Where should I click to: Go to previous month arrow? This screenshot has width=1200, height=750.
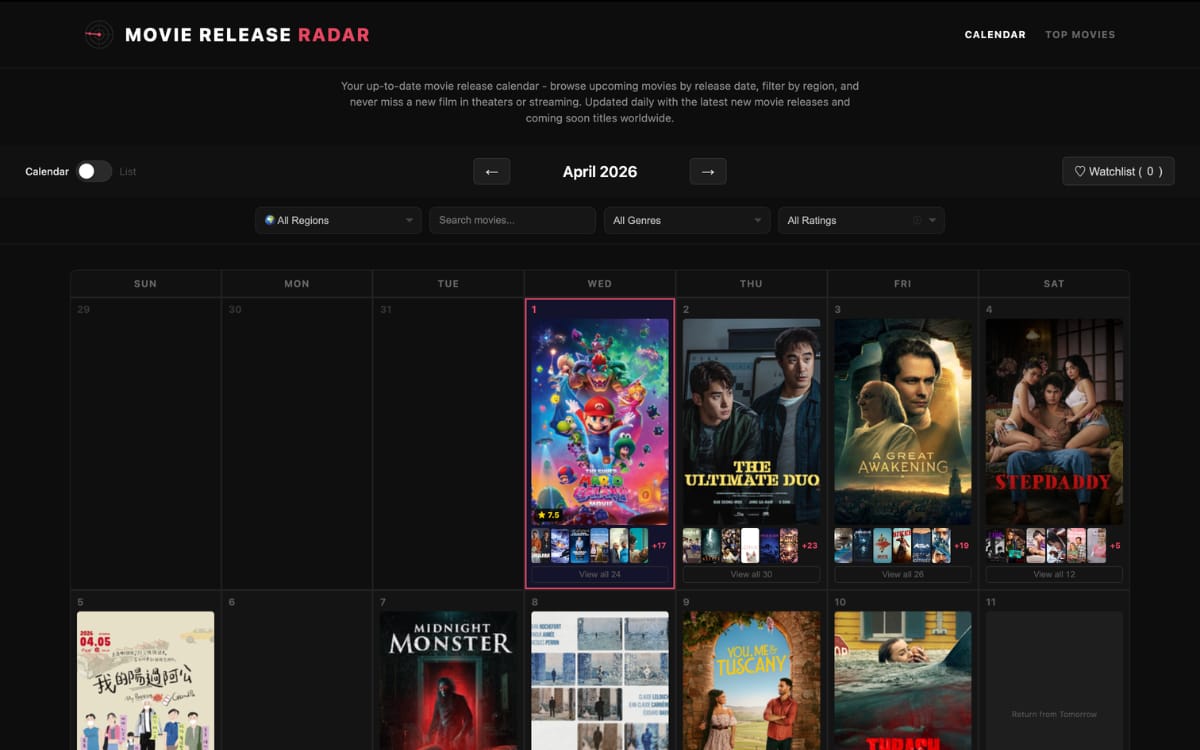tap(492, 171)
